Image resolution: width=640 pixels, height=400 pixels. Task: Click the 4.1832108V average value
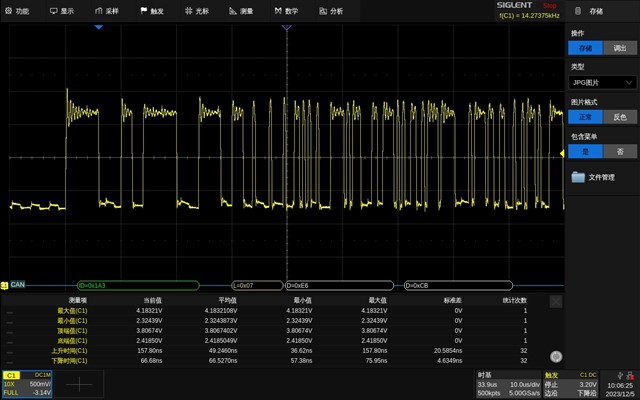point(221,311)
